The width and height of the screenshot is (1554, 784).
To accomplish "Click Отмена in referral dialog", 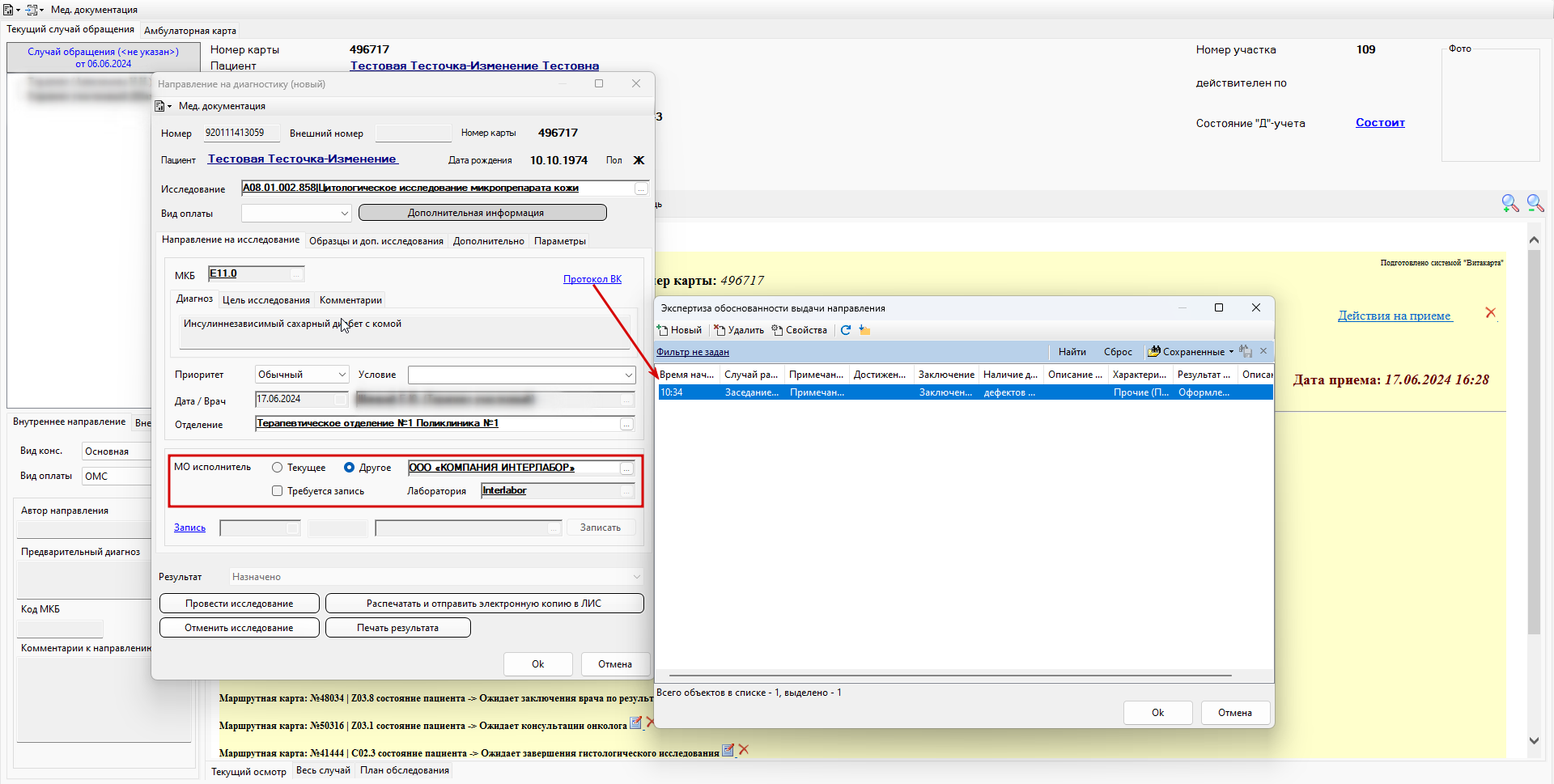I will pos(615,664).
